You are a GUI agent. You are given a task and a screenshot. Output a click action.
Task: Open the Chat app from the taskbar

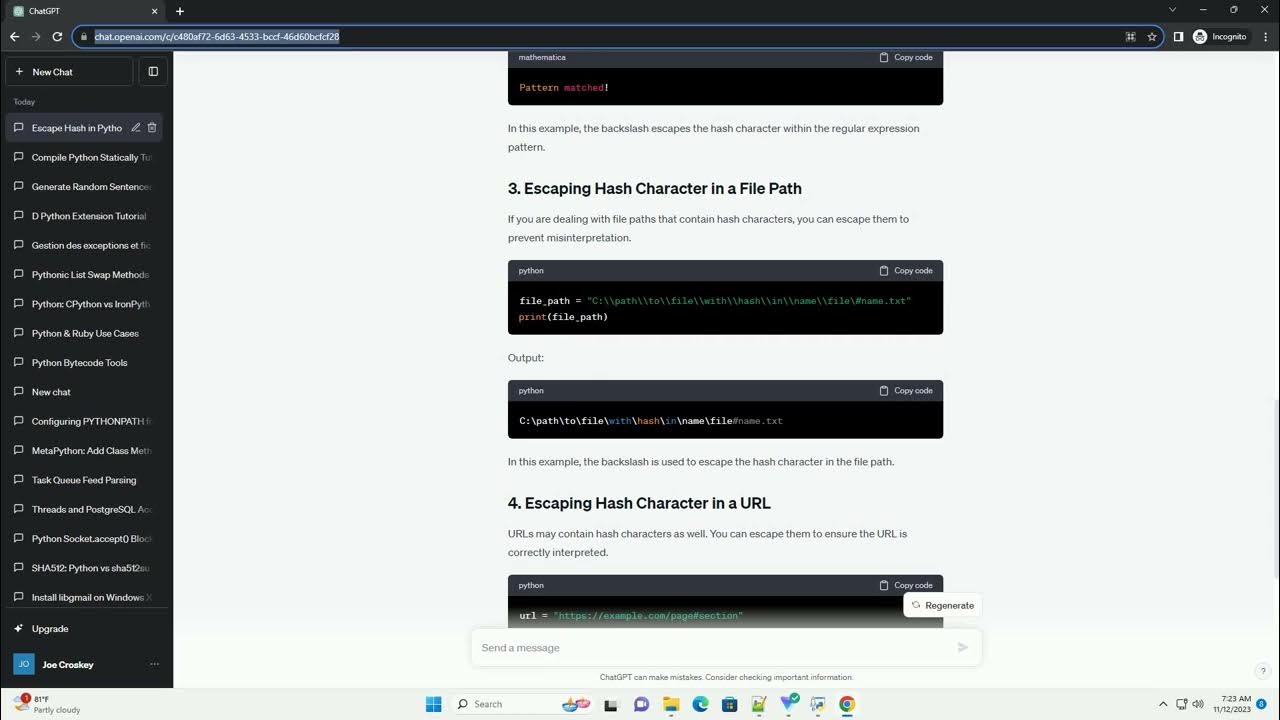click(x=642, y=704)
